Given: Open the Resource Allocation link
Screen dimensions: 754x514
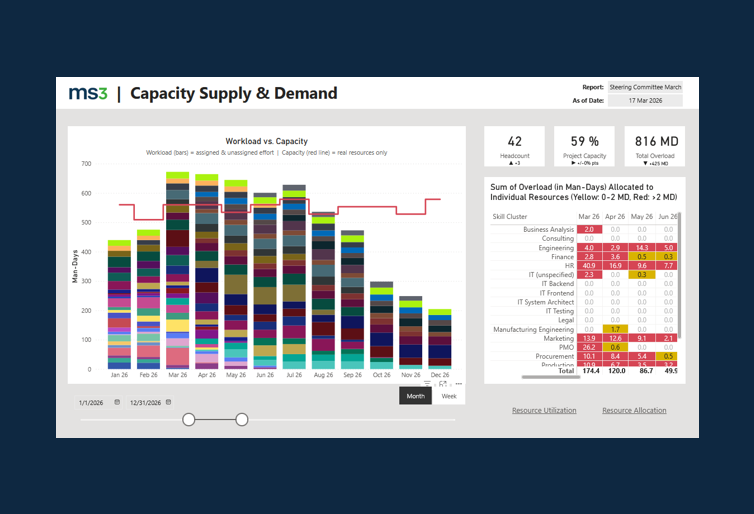Looking at the screenshot, I should coord(634,410).
